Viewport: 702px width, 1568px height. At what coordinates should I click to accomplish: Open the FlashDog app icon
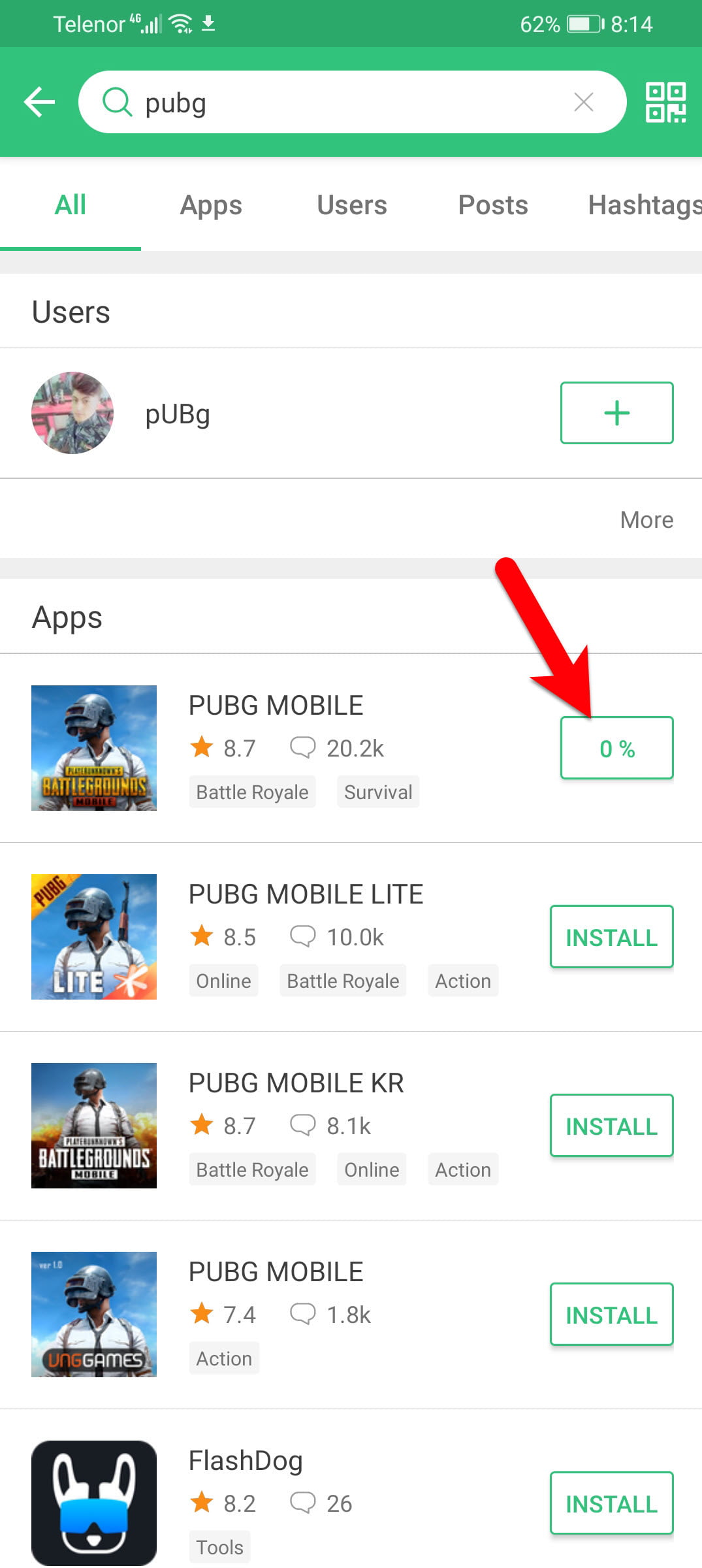94,1503
